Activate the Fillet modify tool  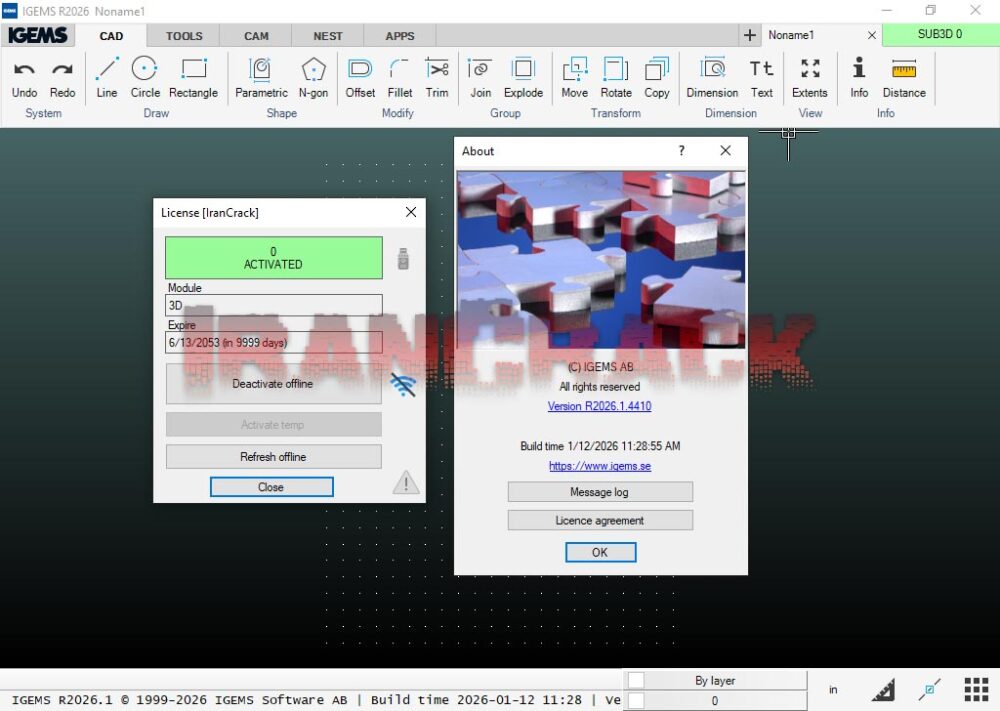pyautogui.click(x=400, y=77)
